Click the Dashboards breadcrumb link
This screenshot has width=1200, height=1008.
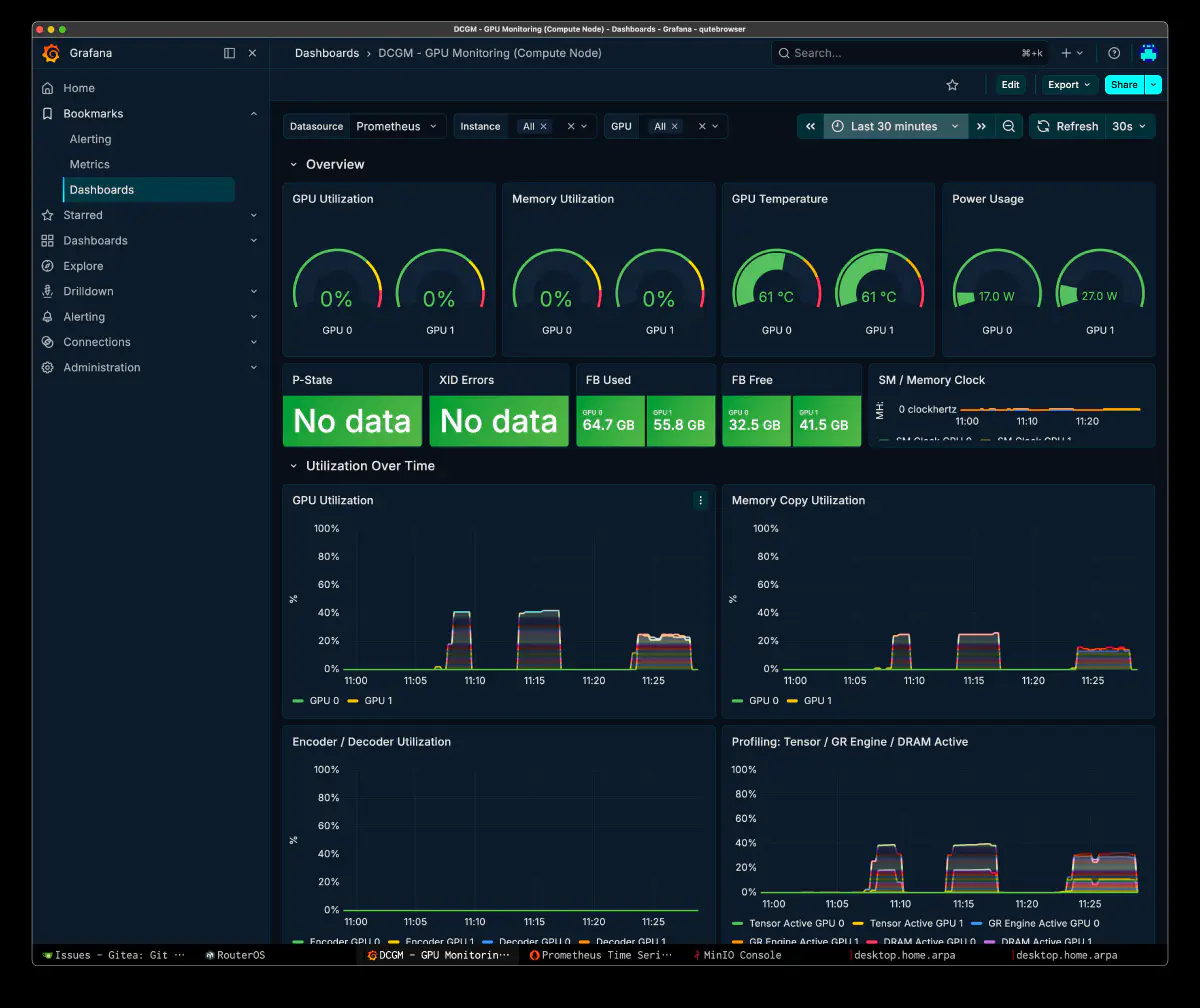[327, 53]
